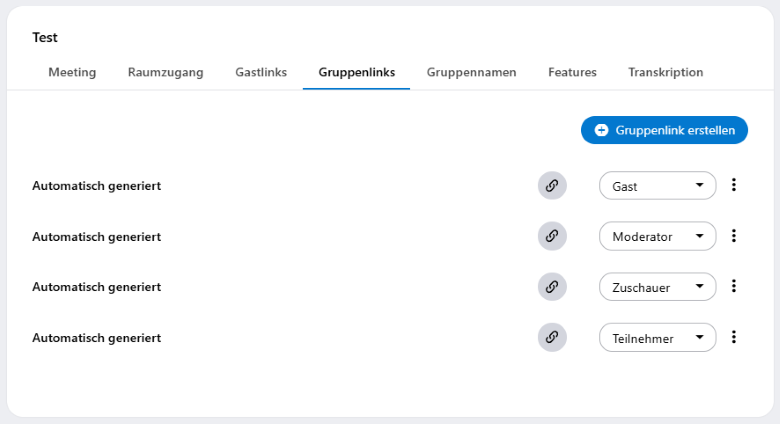Expand the Moderator role dropdown
This screenshot has height=424, width=780.
point(657,236)
